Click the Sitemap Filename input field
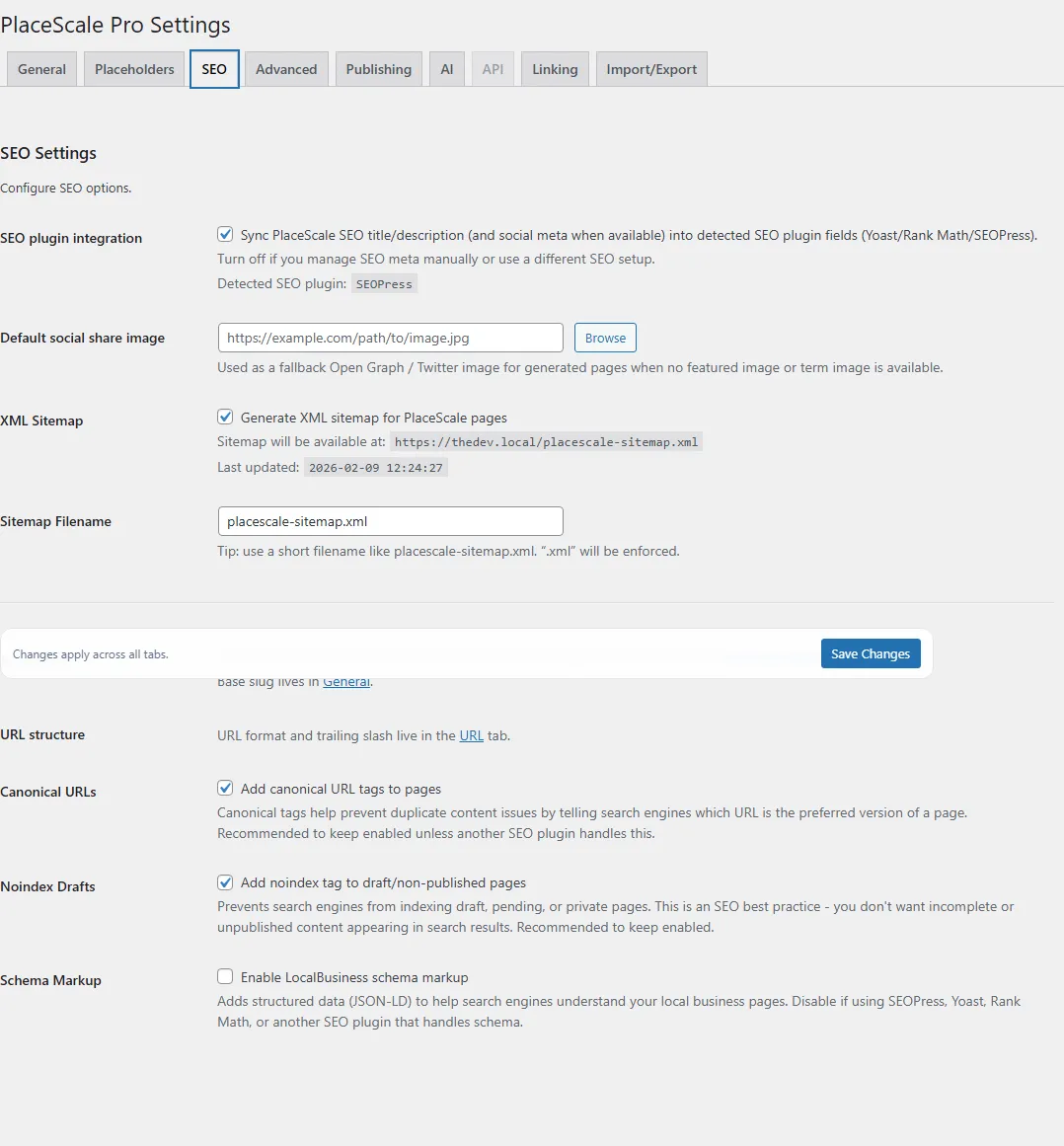This screenshot has height=1146, width=1064. tap(389, 520)
